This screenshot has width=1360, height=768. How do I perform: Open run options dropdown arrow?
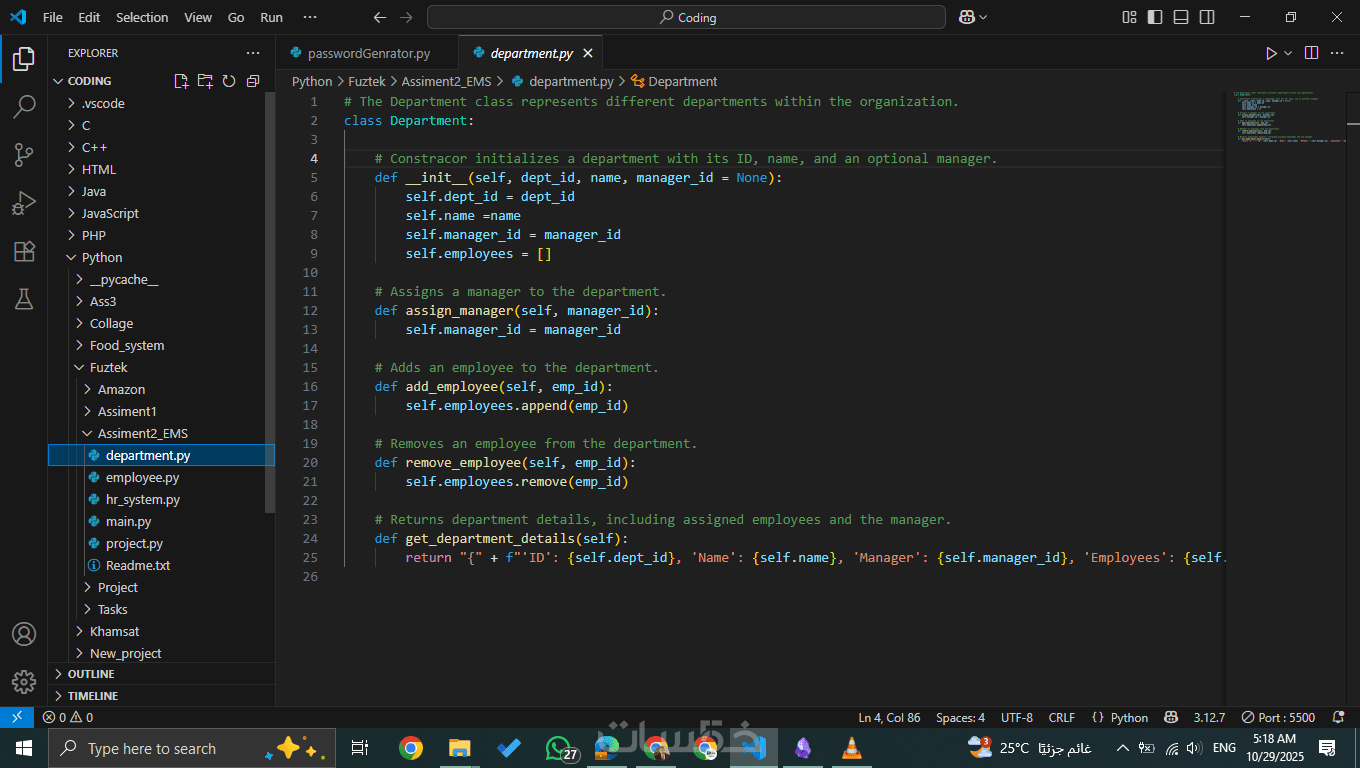pos(1288,53)
